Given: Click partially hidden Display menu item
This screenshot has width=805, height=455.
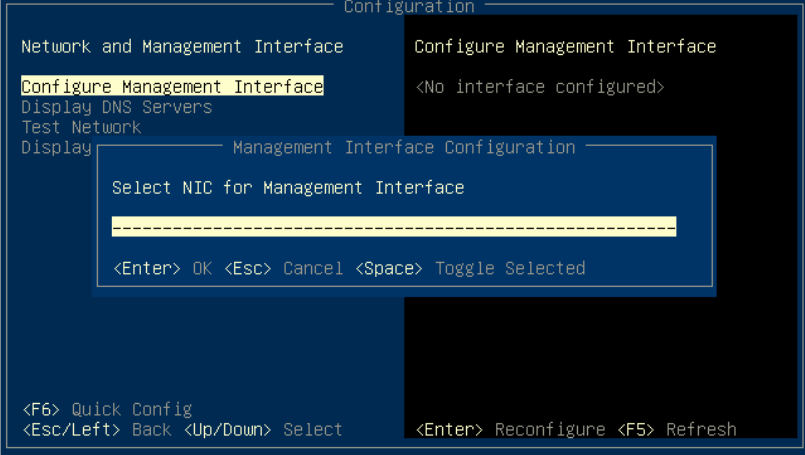Looking at the screenshot, I should [x=56, y=147].
